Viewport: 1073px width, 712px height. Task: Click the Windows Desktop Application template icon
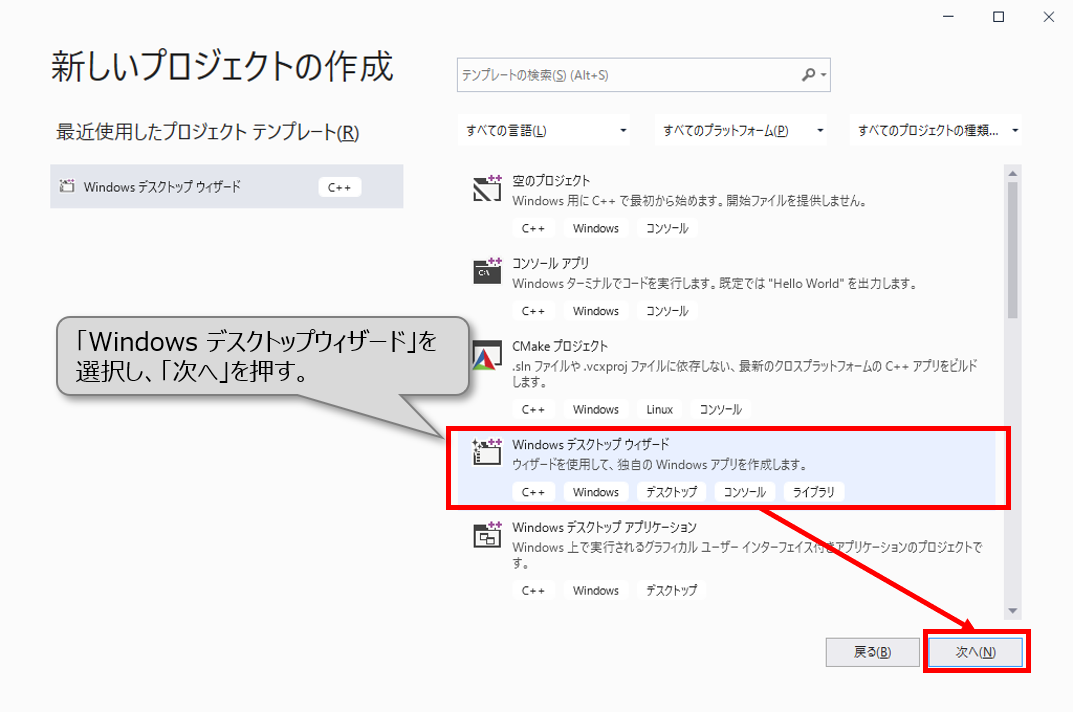pos(487,535)
